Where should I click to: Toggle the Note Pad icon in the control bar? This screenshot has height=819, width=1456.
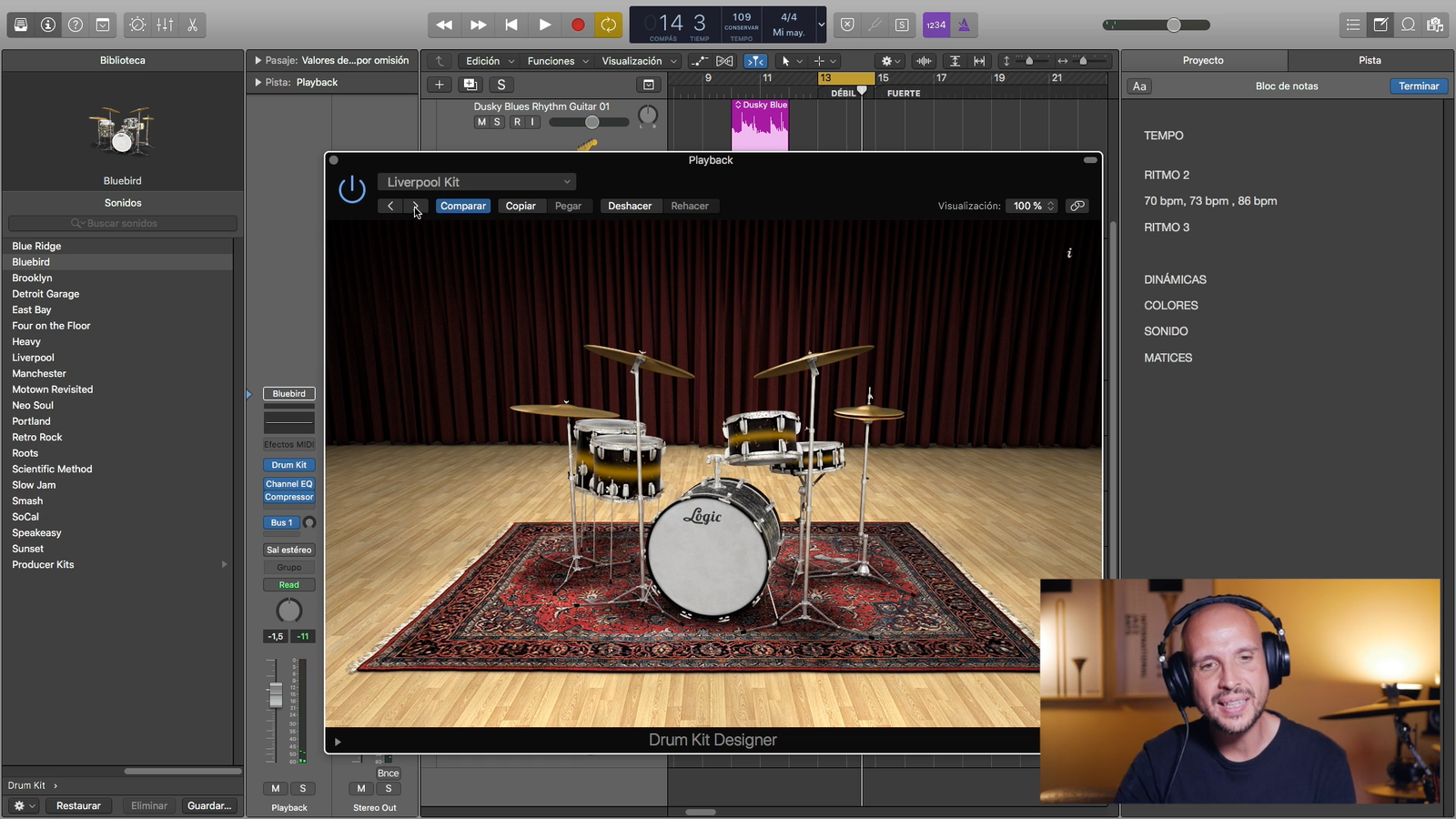point(1380,25)
